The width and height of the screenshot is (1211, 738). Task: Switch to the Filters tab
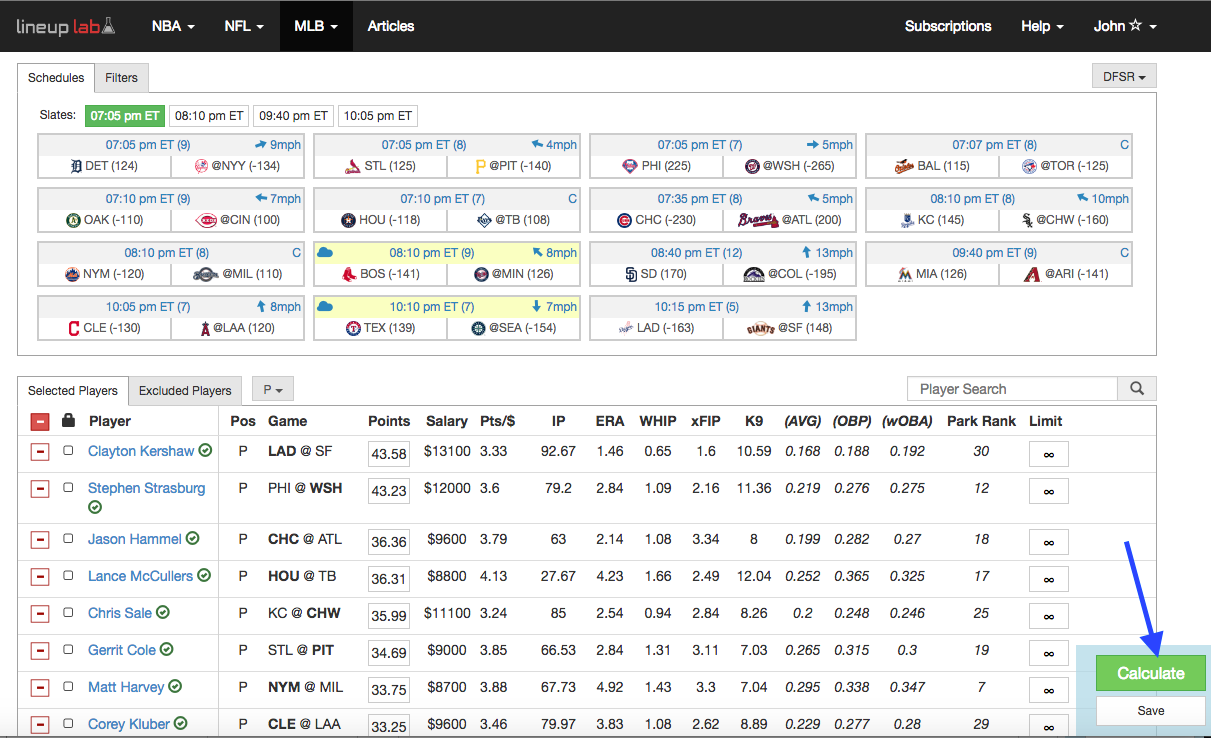tap(122, 78)
